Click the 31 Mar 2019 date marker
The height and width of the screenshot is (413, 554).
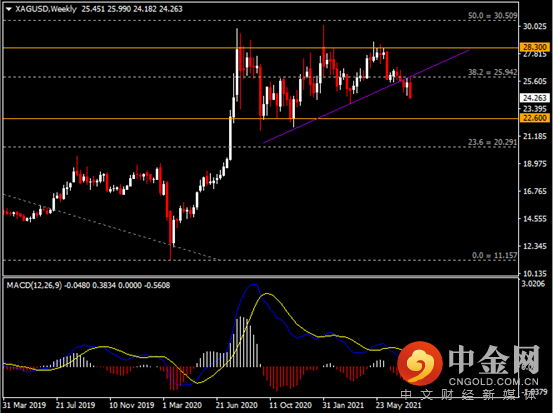pyautogui.click(x=24, y=405)
